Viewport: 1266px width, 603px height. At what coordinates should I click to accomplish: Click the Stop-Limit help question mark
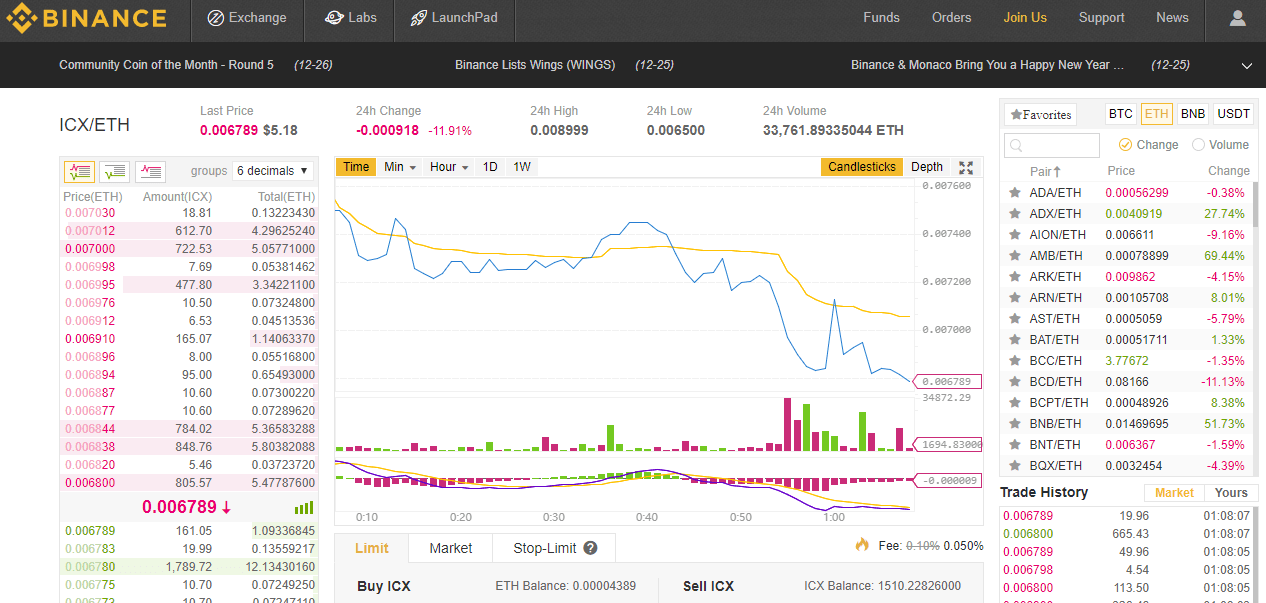(590, 548)
